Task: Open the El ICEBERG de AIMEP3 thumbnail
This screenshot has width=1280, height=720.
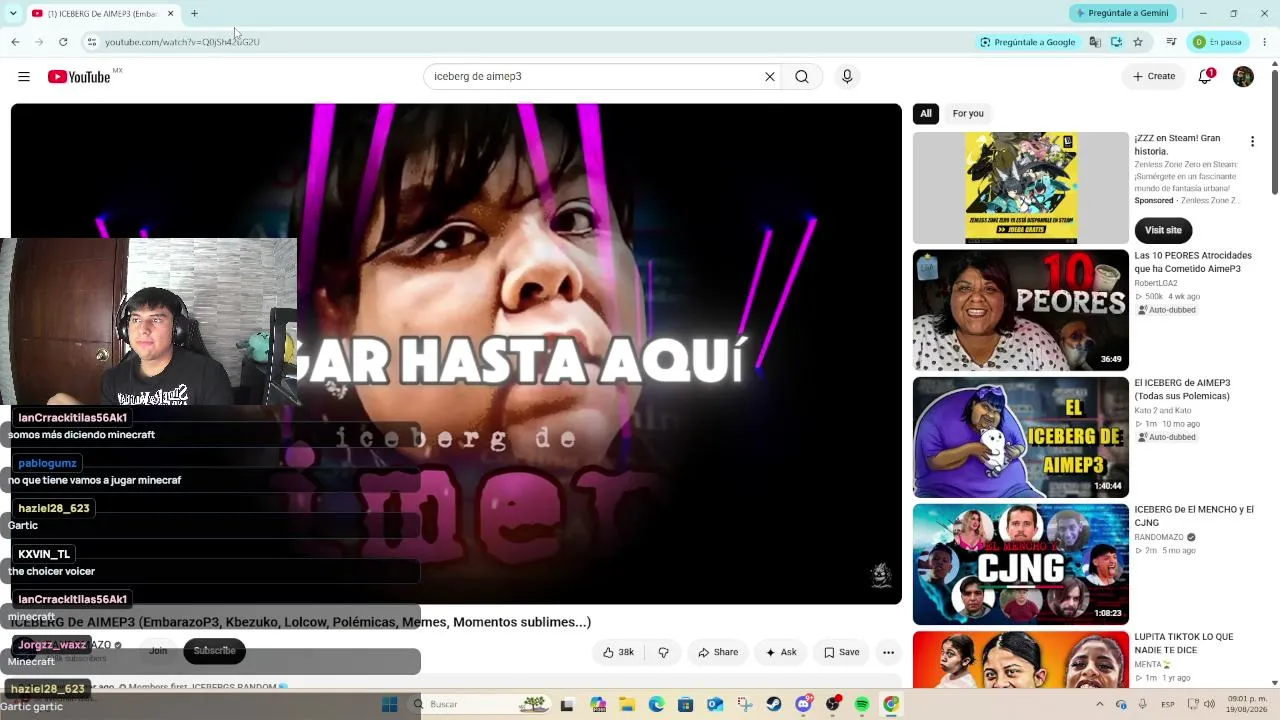Action: (1021, 437)
